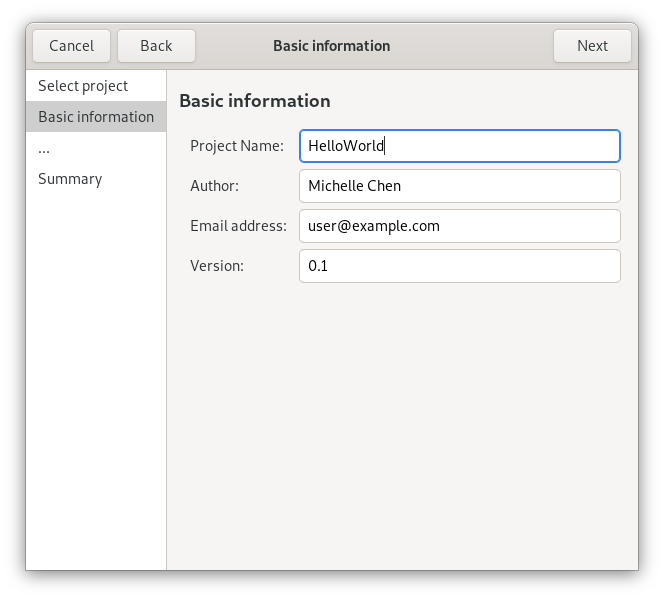
Task: Click the '...' step in the sidebar
Action: (44, 148)
